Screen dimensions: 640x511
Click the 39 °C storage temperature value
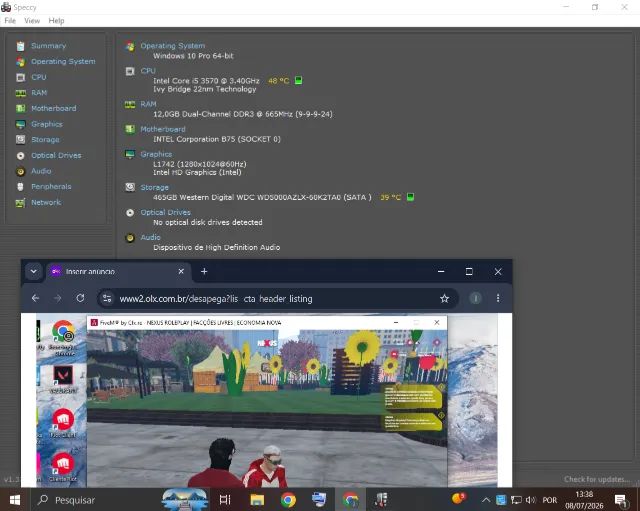[x=391, y=198]
